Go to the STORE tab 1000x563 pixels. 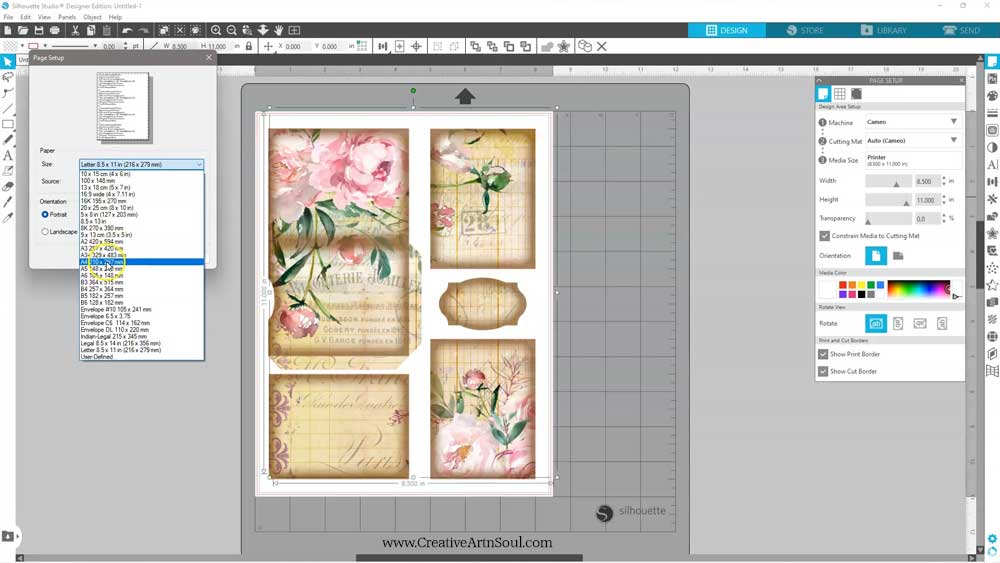pyautogui.click(x=805, y=30)
